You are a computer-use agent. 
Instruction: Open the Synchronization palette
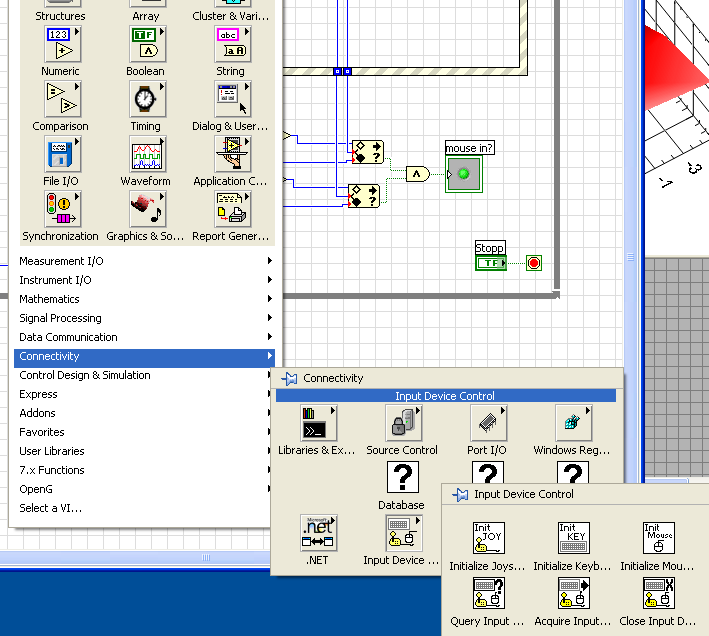[62, 209]
